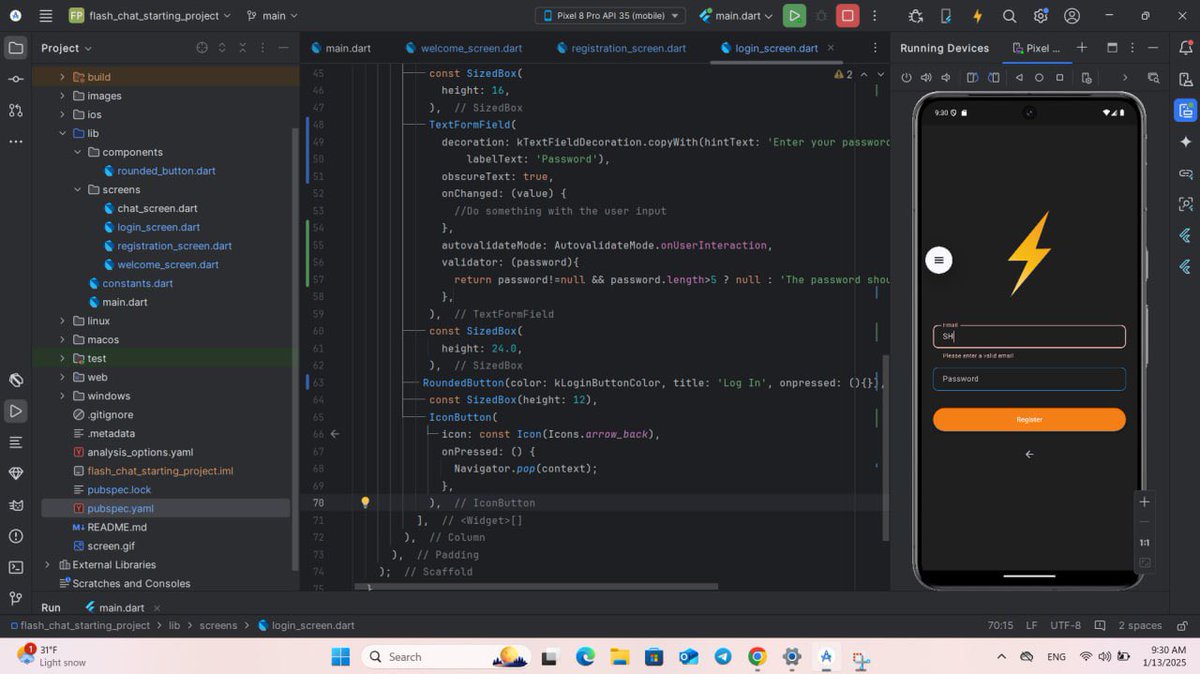Collapse all in Project panel

coord(241,48)
